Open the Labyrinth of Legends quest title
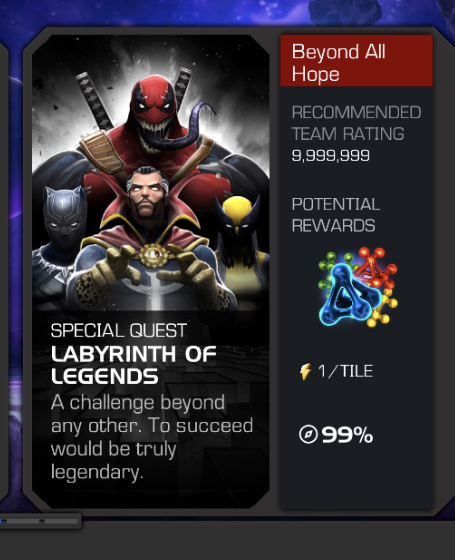 (x=134, y=365)
